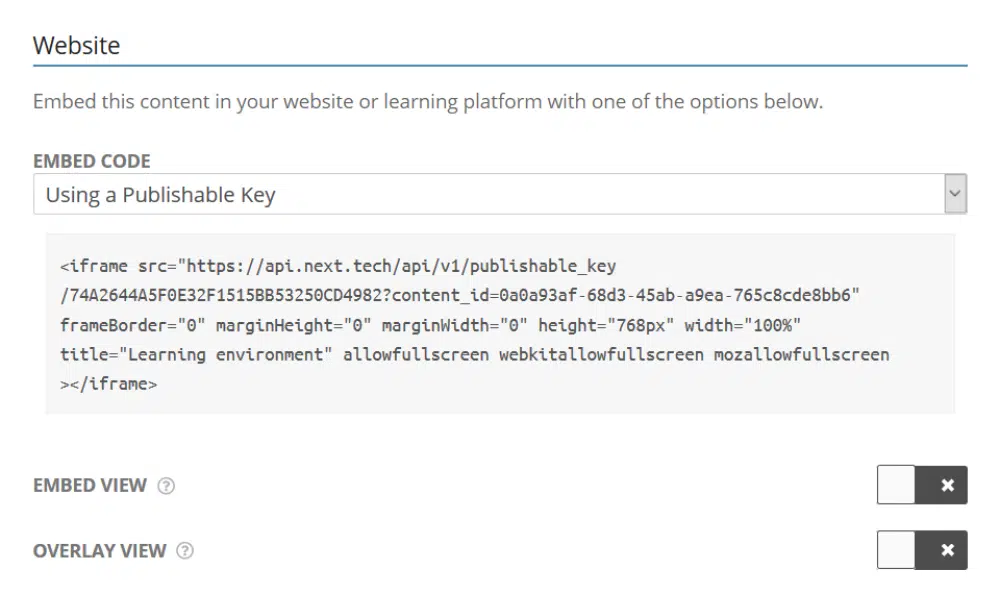Screen dimensions: 1000x595
Task: Click the Website section heading
Action: (76, 45)
